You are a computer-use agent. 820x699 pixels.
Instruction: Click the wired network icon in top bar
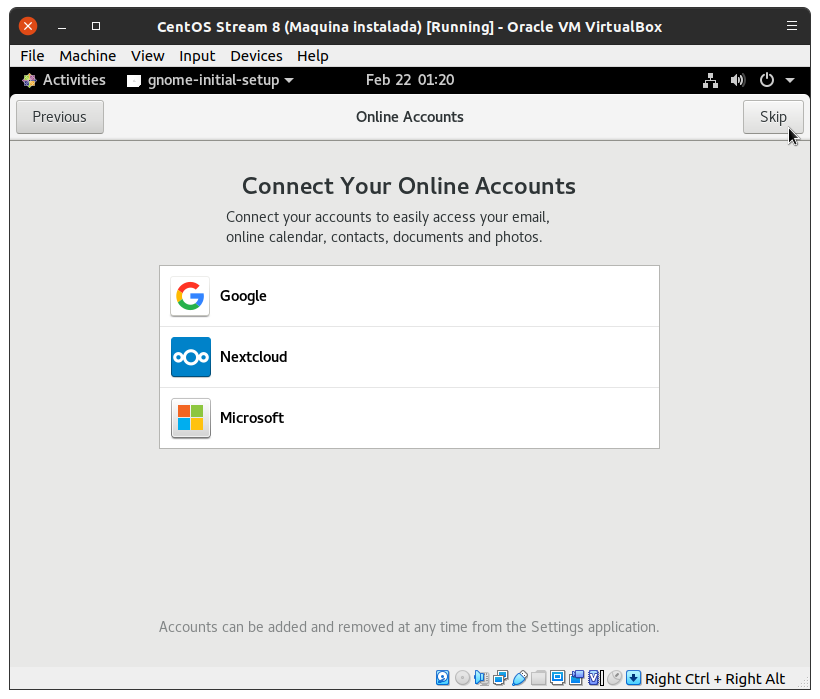[710, 80]
